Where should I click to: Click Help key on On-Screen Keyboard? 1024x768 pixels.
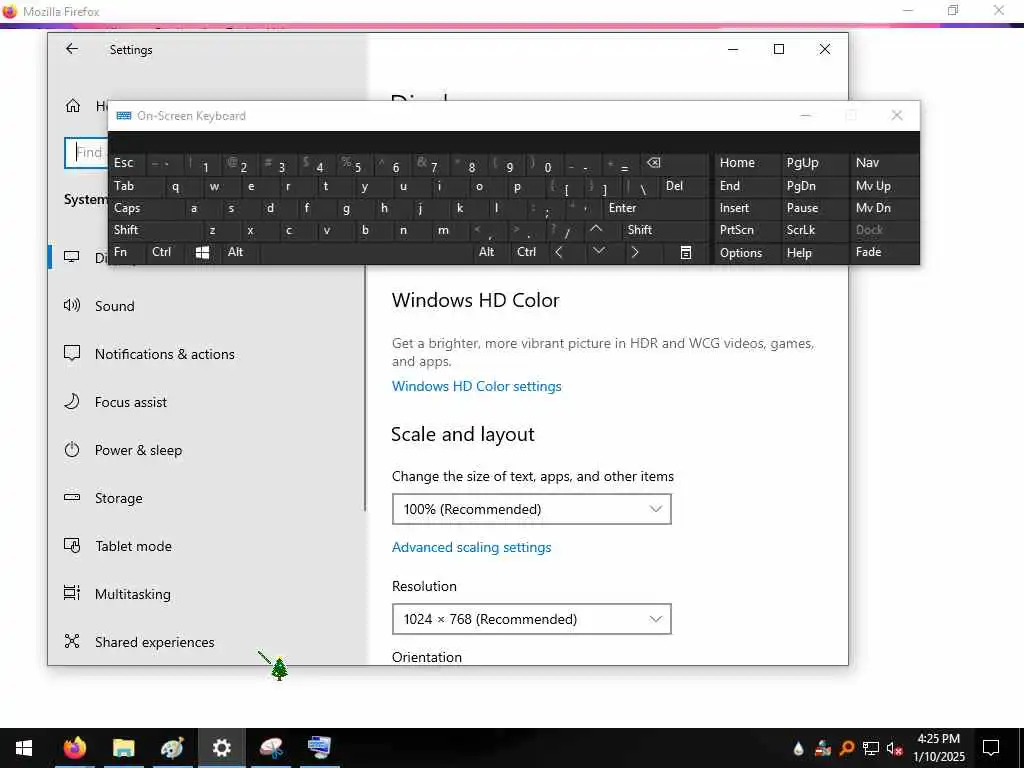pos(814,253)
